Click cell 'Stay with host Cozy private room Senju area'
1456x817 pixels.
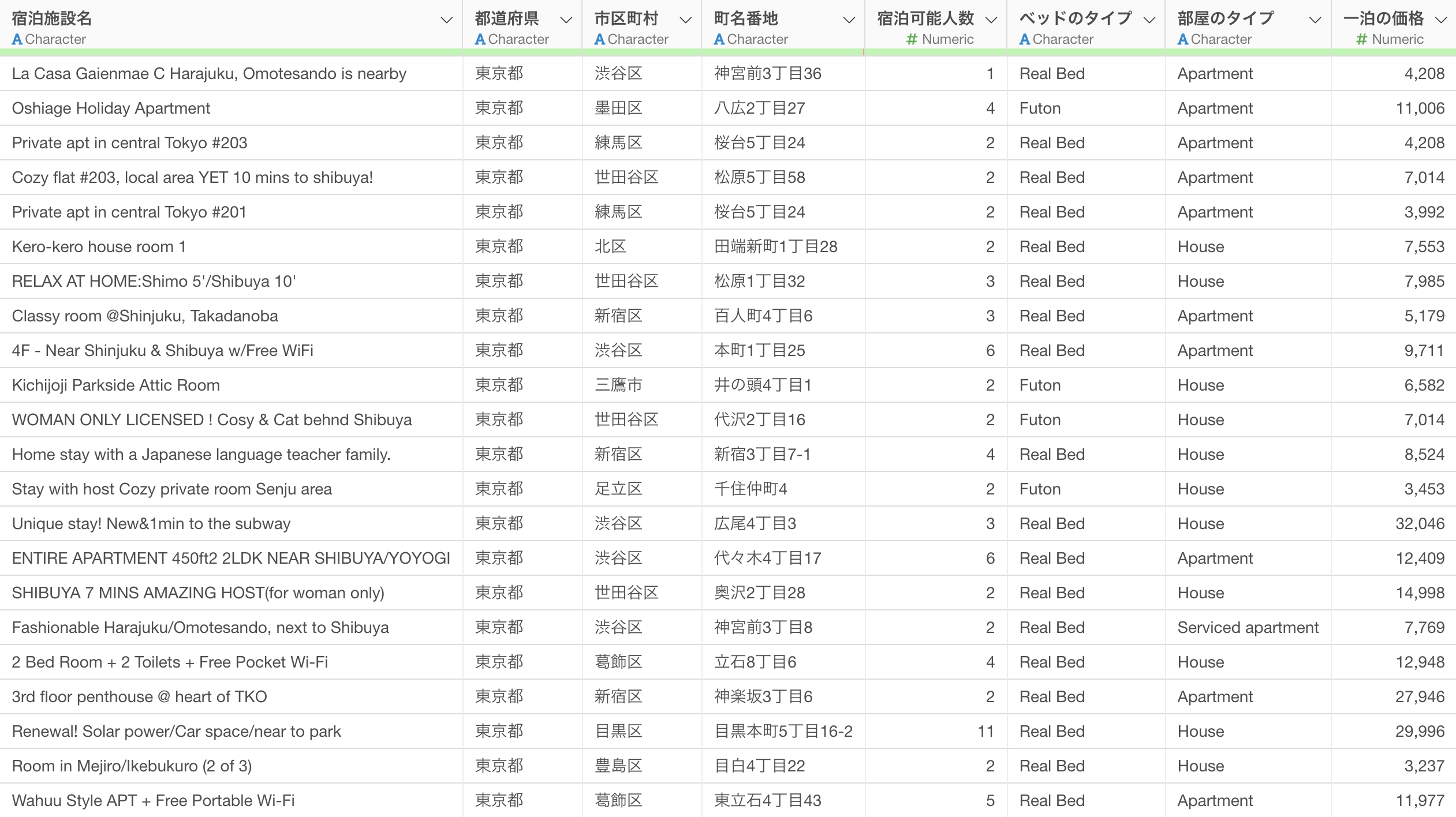(x=231, y=489)
